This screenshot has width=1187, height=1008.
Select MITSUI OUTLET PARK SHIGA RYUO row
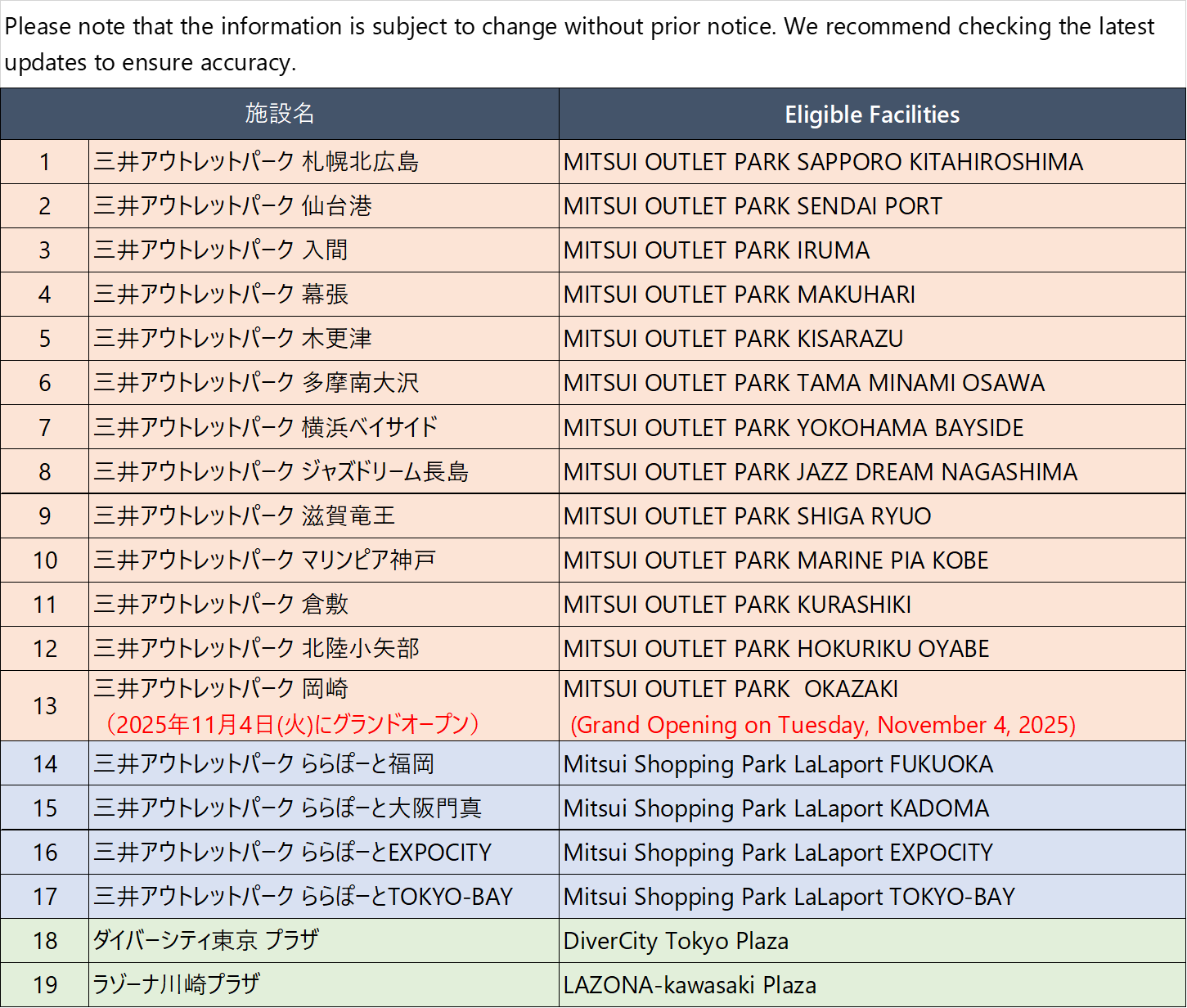click(x=744, y=515)
